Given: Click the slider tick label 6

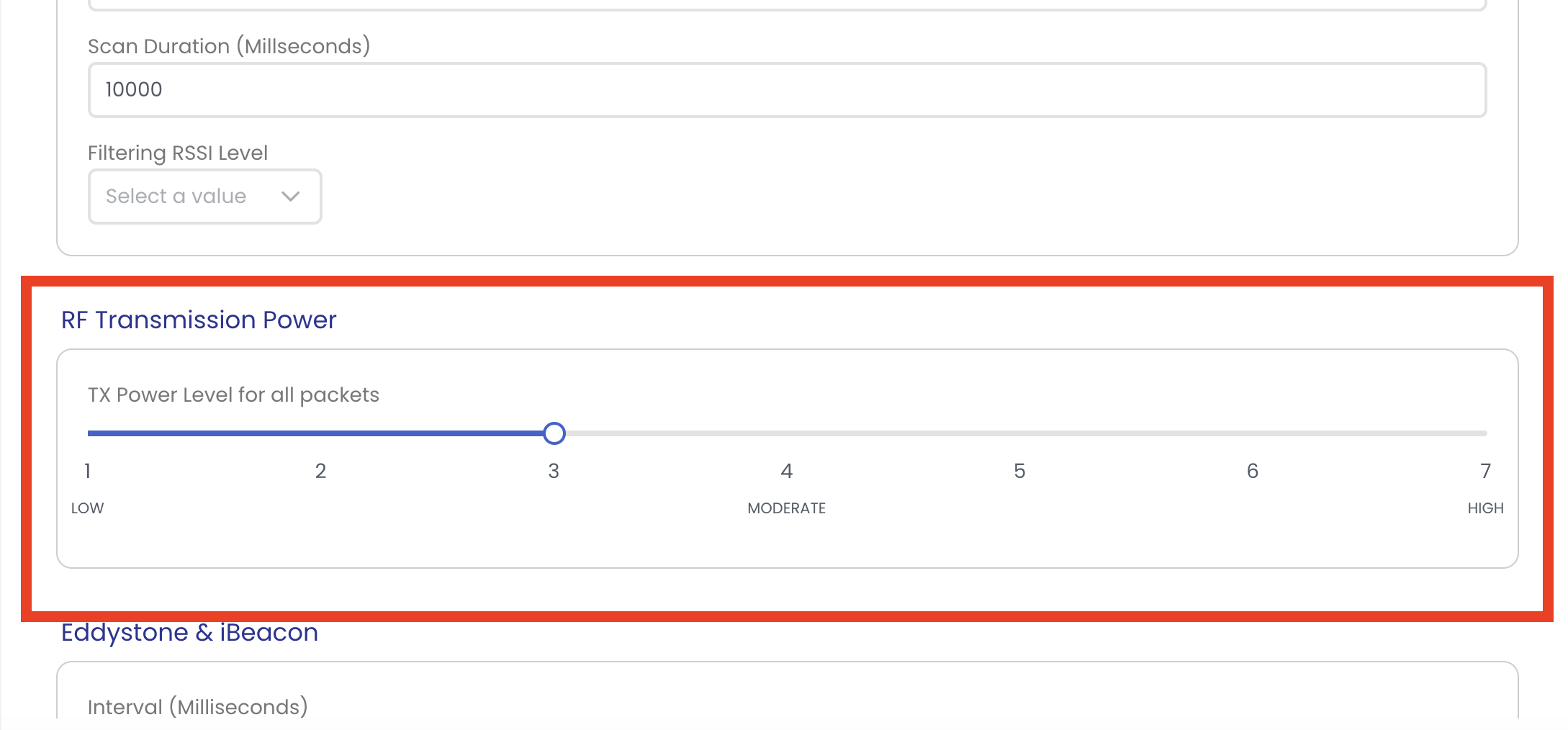Looking at the screenshot, I should 1253,471.
